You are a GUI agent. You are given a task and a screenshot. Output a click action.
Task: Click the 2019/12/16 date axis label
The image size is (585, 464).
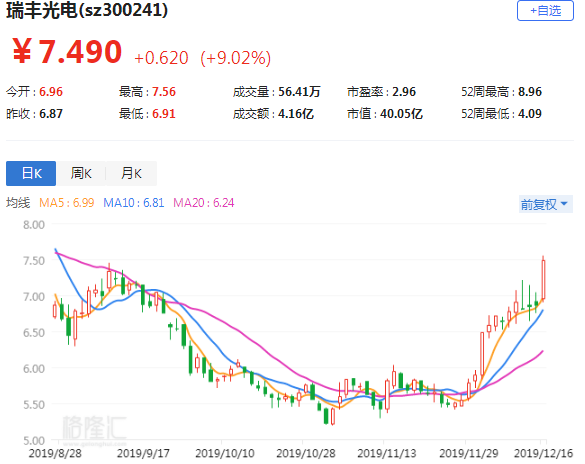(544, 454)
